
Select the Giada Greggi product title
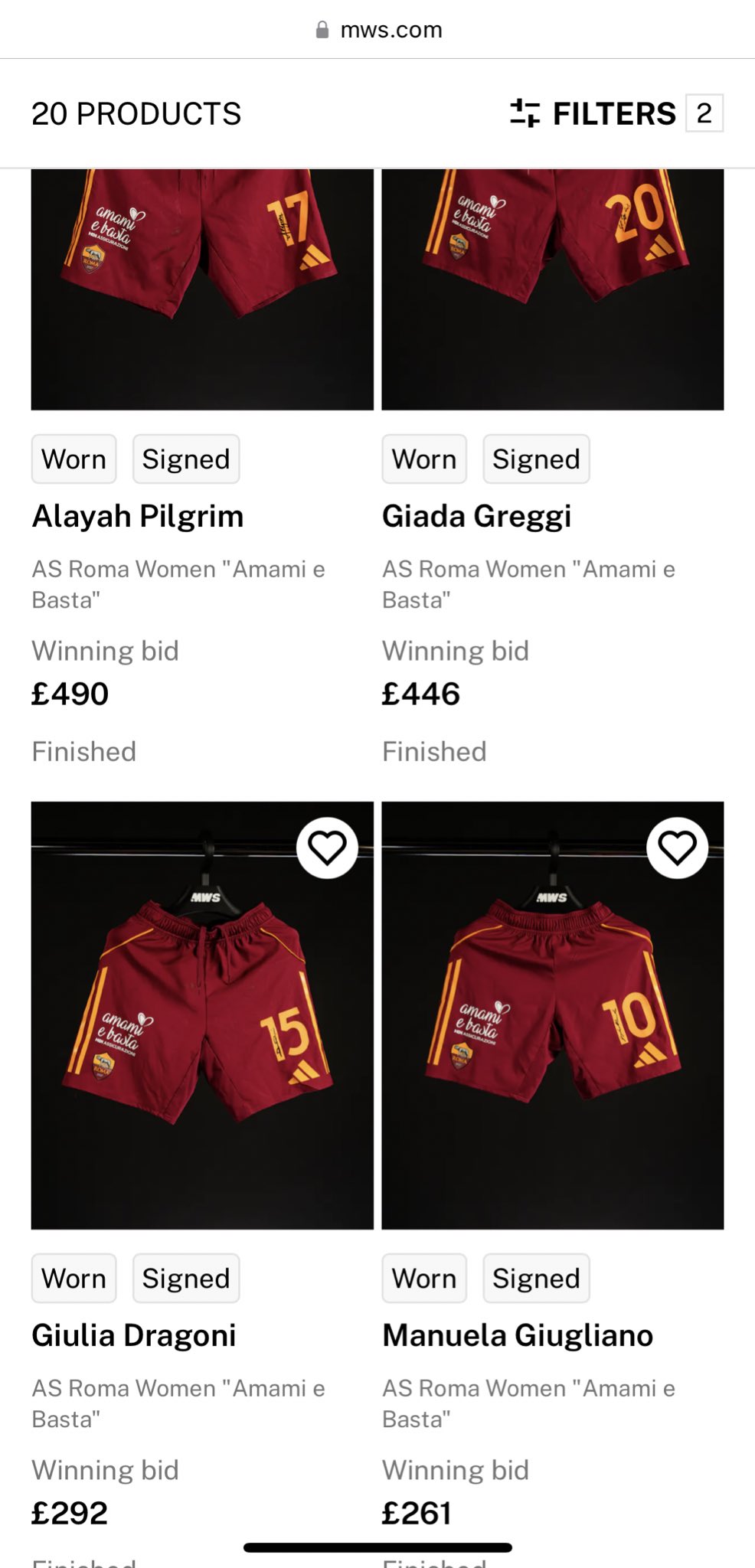coord(477,516)
